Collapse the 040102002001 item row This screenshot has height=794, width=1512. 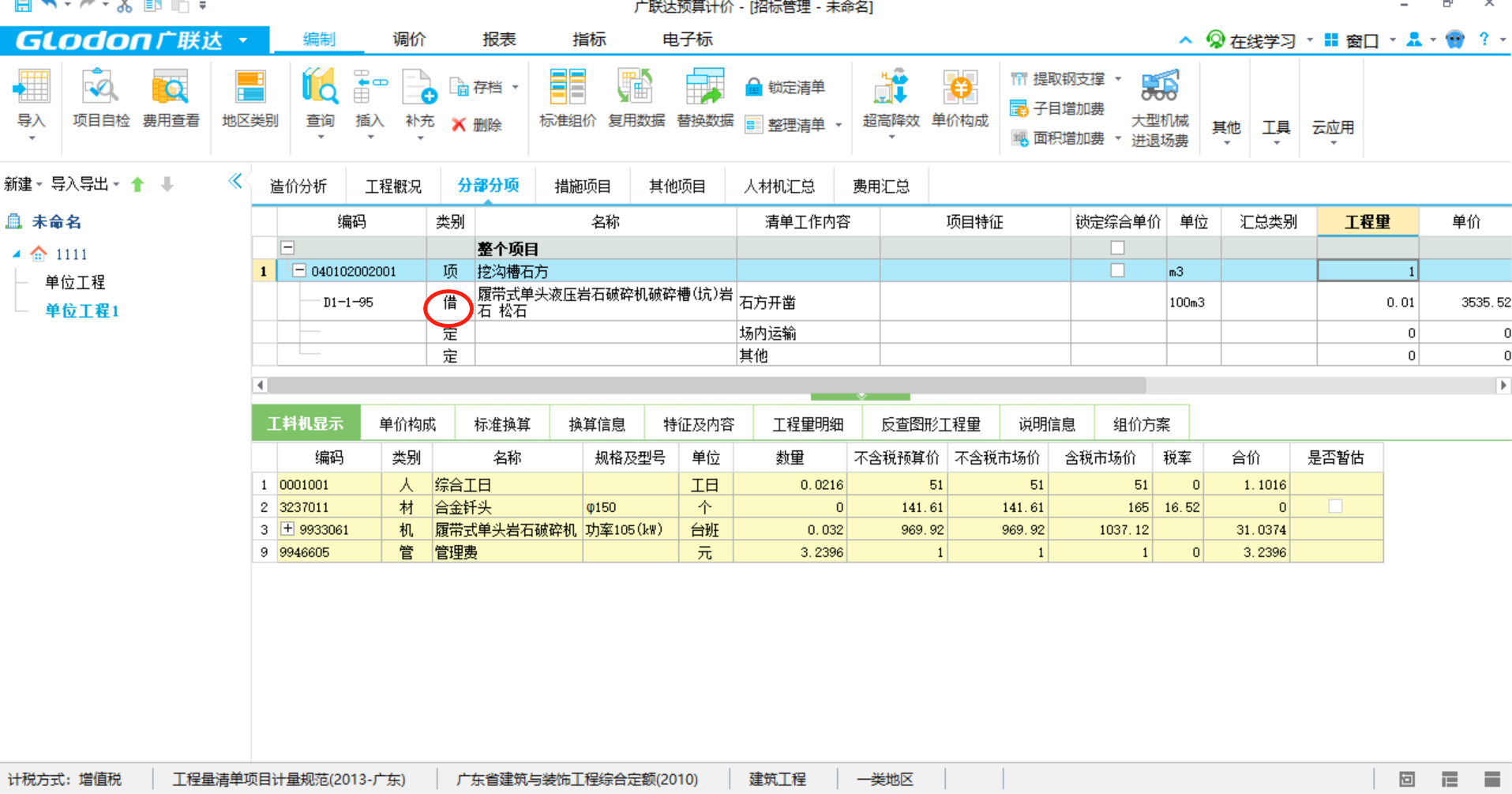(x=299, y=271)
